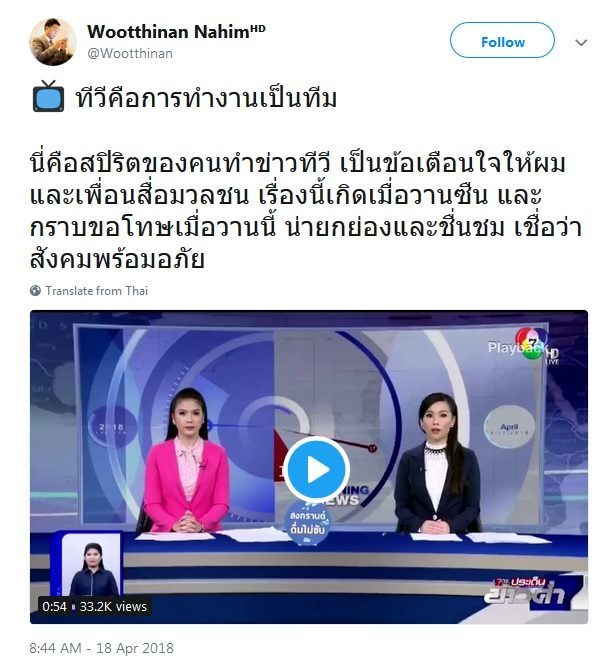Play the embedded news video
The width and height of the screenshot is (611, 665).
coord(316,469)
